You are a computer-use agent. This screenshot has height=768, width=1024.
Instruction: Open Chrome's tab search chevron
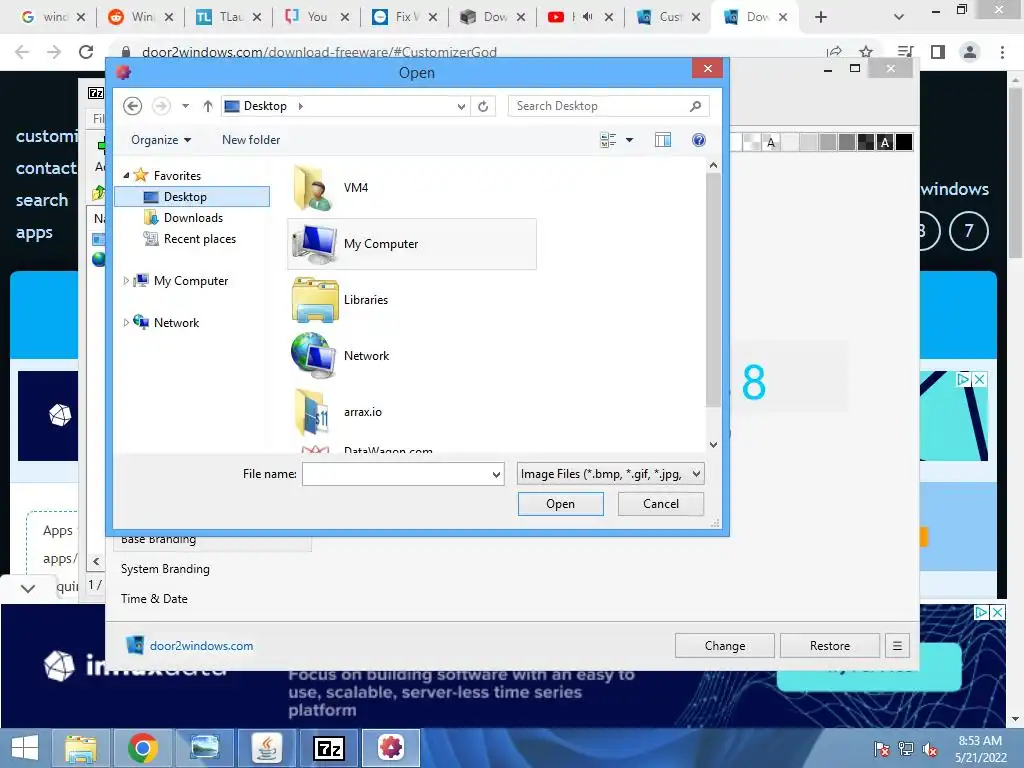[x=899, y=17]
